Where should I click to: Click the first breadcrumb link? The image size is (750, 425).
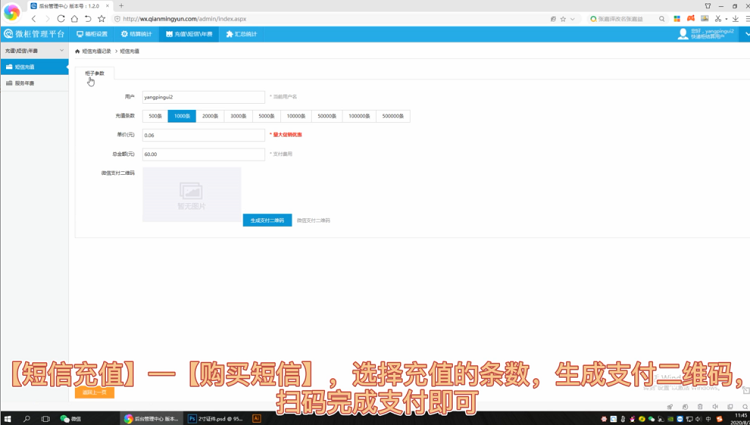click(96, 51)
